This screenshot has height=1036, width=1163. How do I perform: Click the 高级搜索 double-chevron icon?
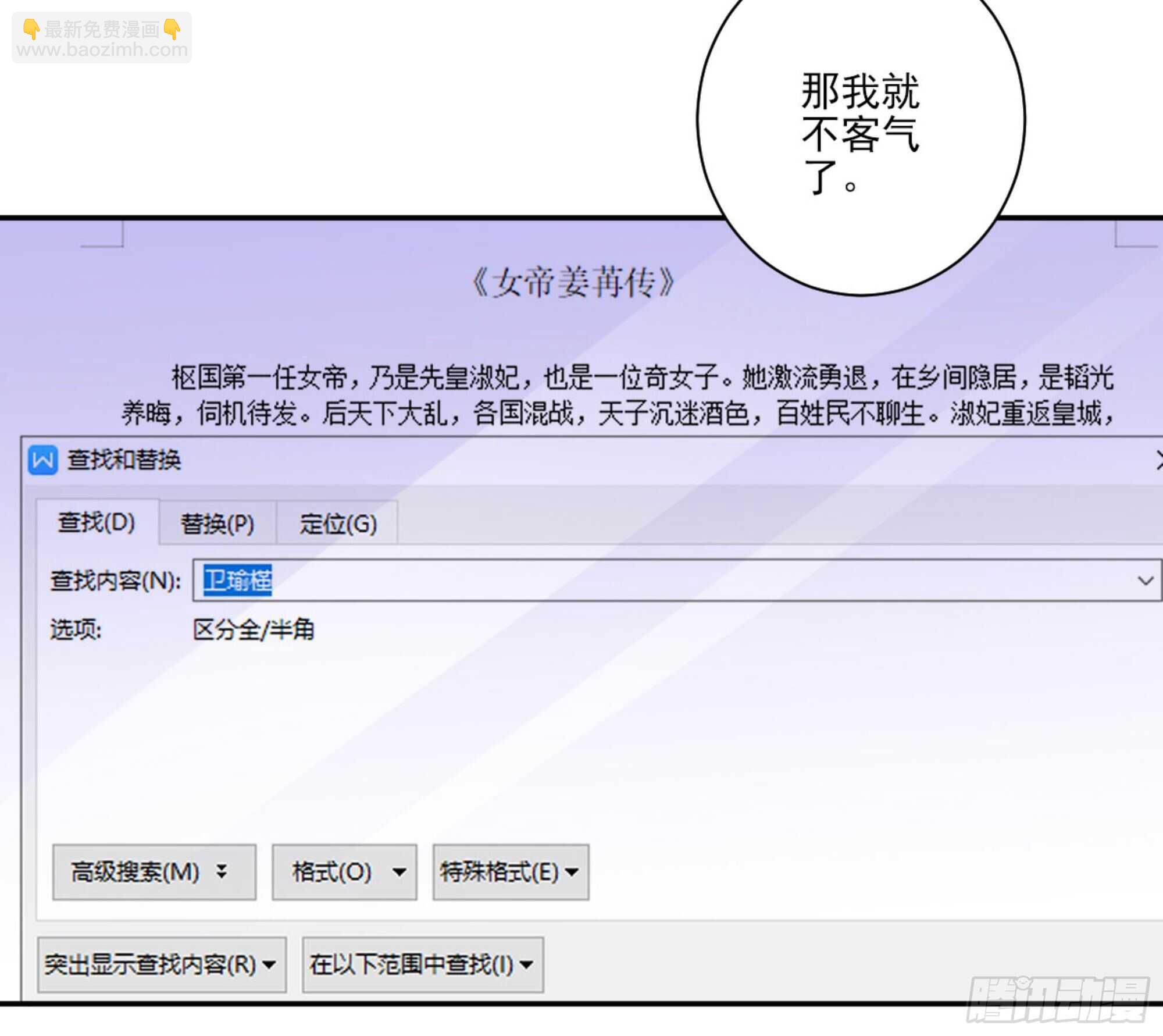(x=222, y=871)
